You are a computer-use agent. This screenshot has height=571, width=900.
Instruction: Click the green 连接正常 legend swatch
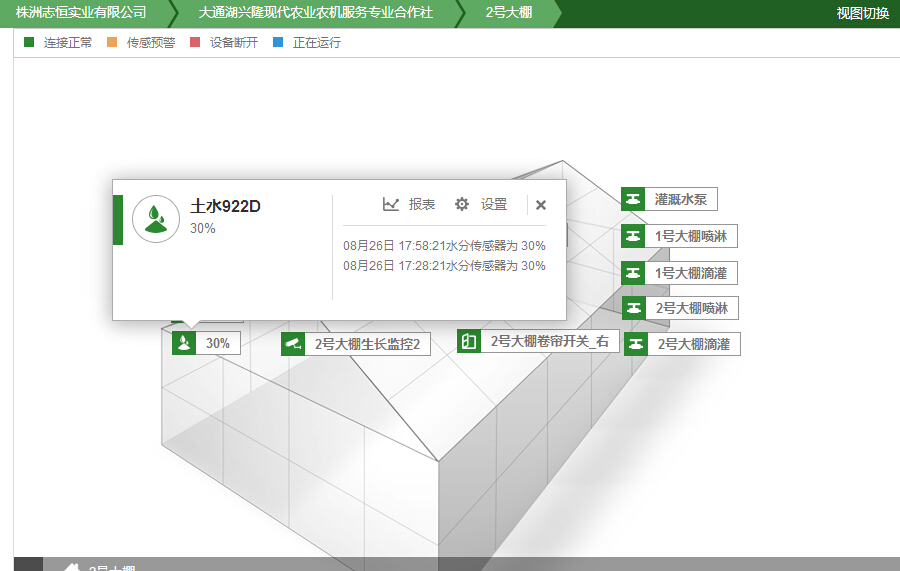[28, 43]
